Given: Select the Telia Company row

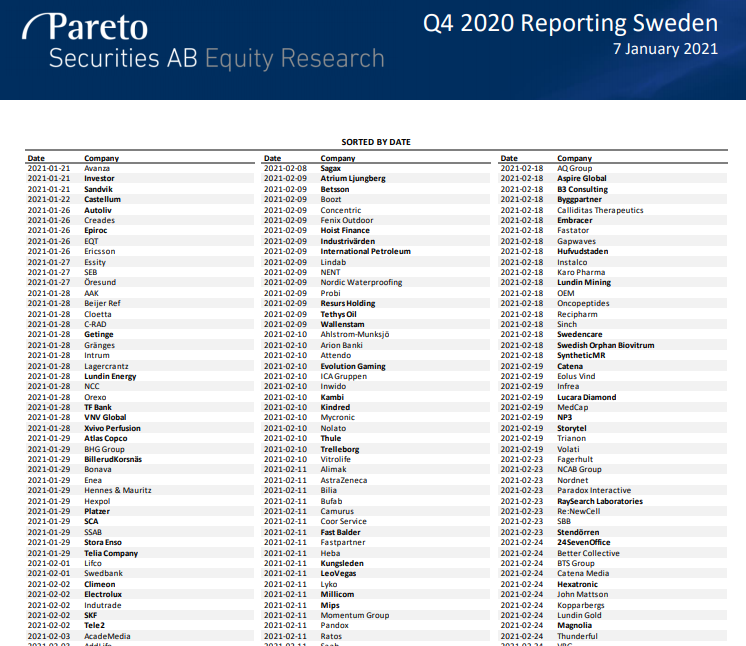Looking at the screenshot, I should pyautogui.click(x=139, y=553).
